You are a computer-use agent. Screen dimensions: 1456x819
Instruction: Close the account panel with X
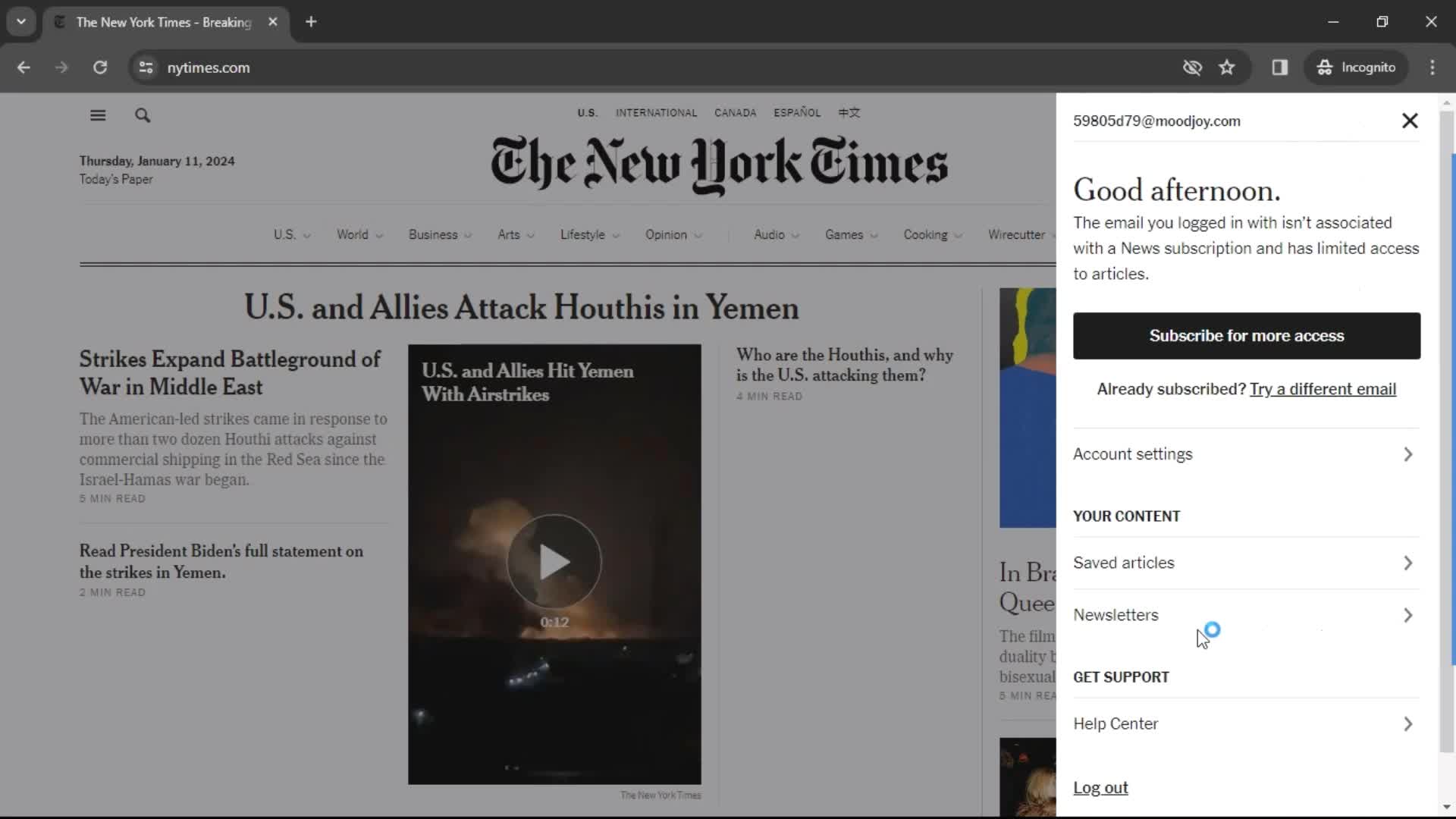pos(1410,121)
